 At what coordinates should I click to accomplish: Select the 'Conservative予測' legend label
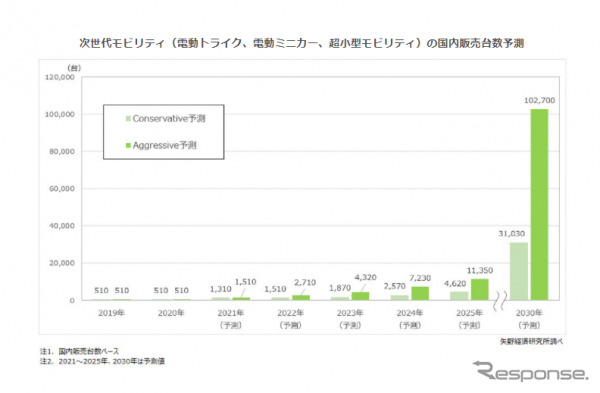169,119
